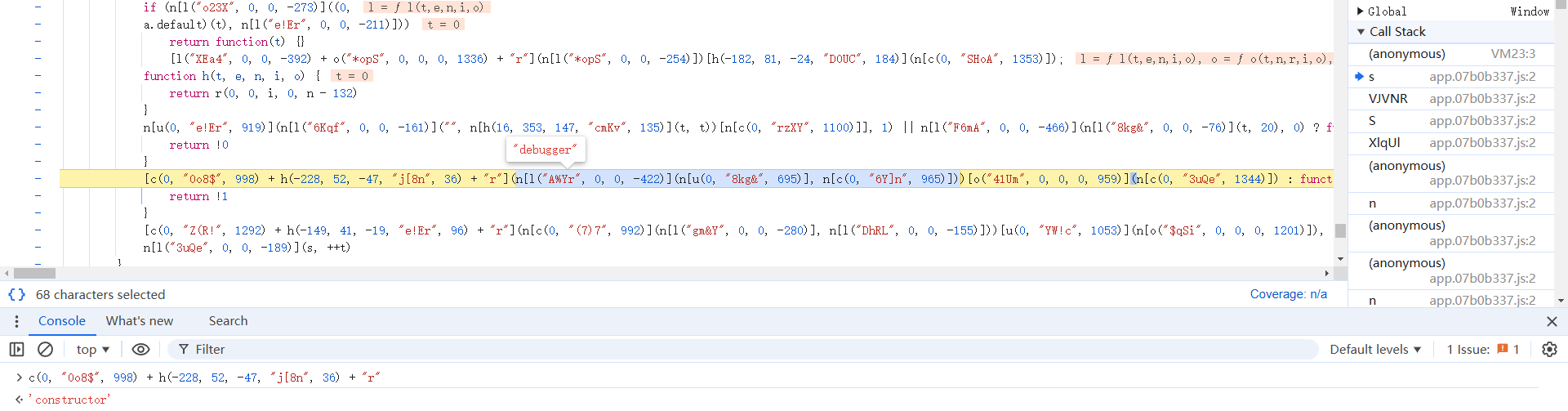Open the Default levels dropdown
This screenshot has width=1568, height=411.
click(1375, 349)
